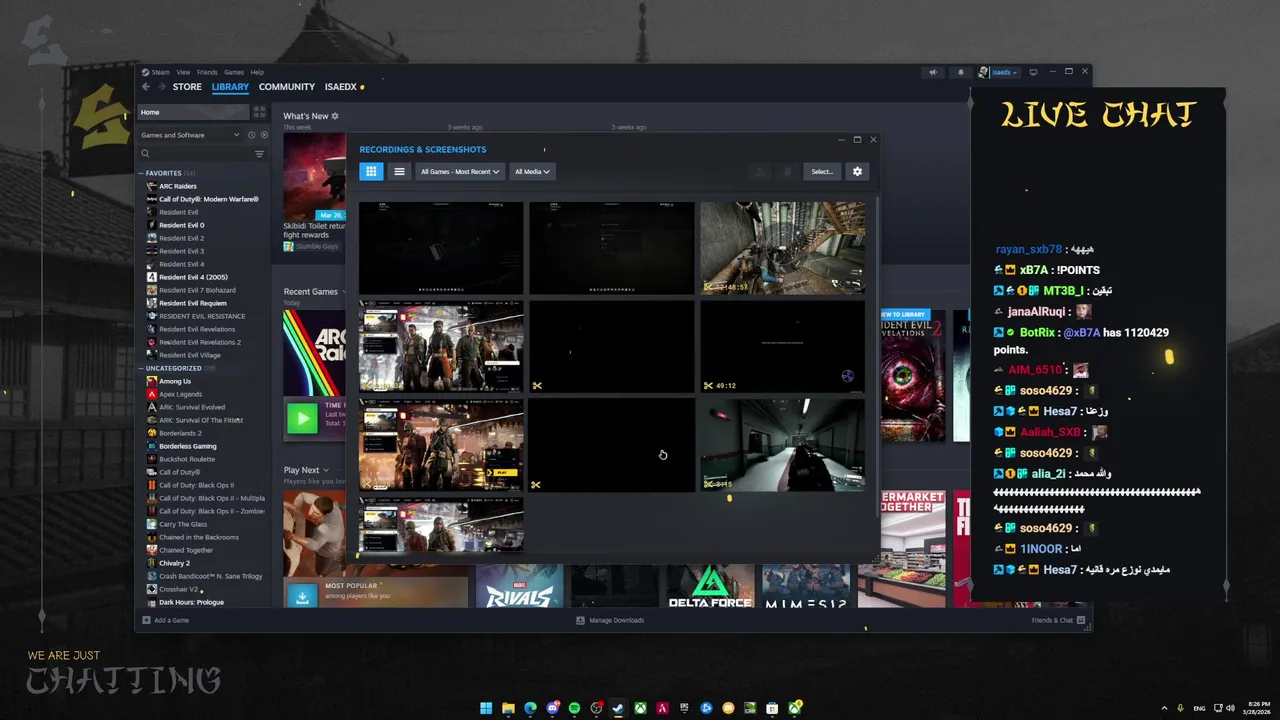Click the library search field

pos(195,154)
